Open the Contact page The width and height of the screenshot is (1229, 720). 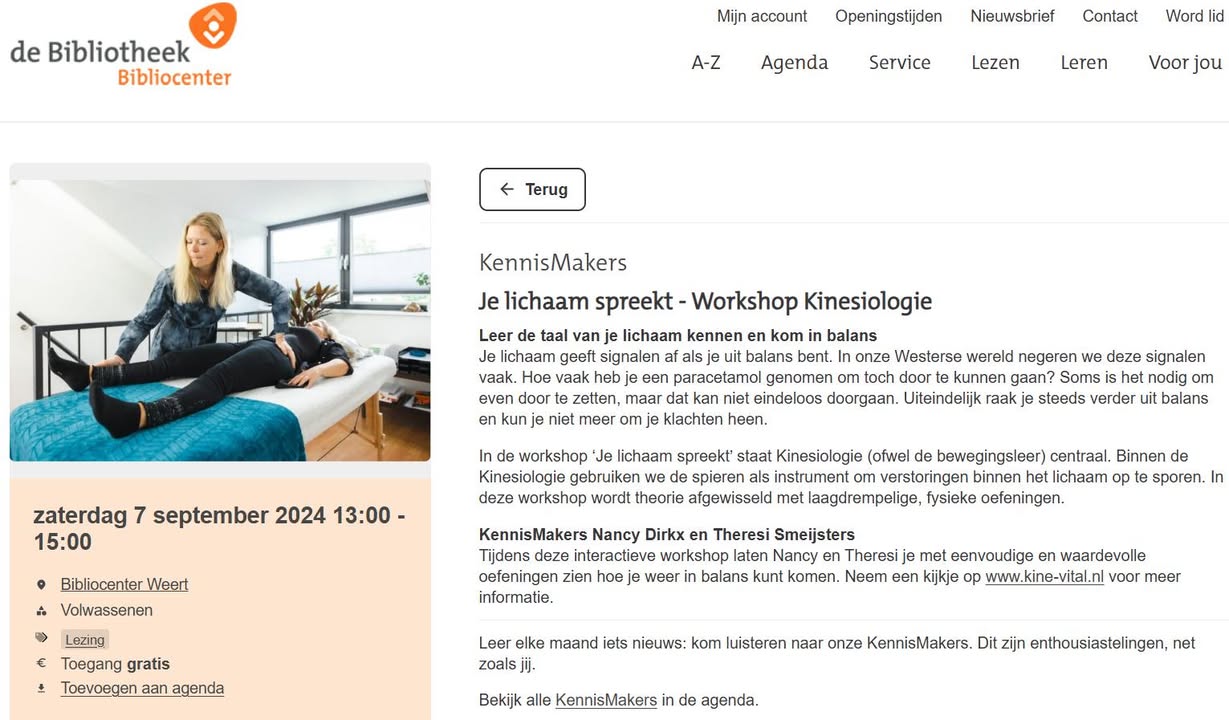1110,16
